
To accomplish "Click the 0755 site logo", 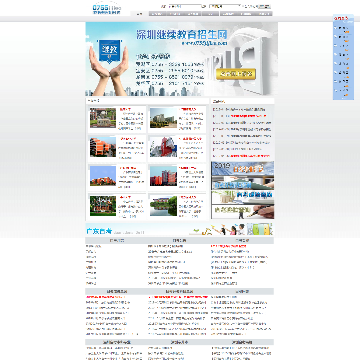I will [x=107, y=9].
